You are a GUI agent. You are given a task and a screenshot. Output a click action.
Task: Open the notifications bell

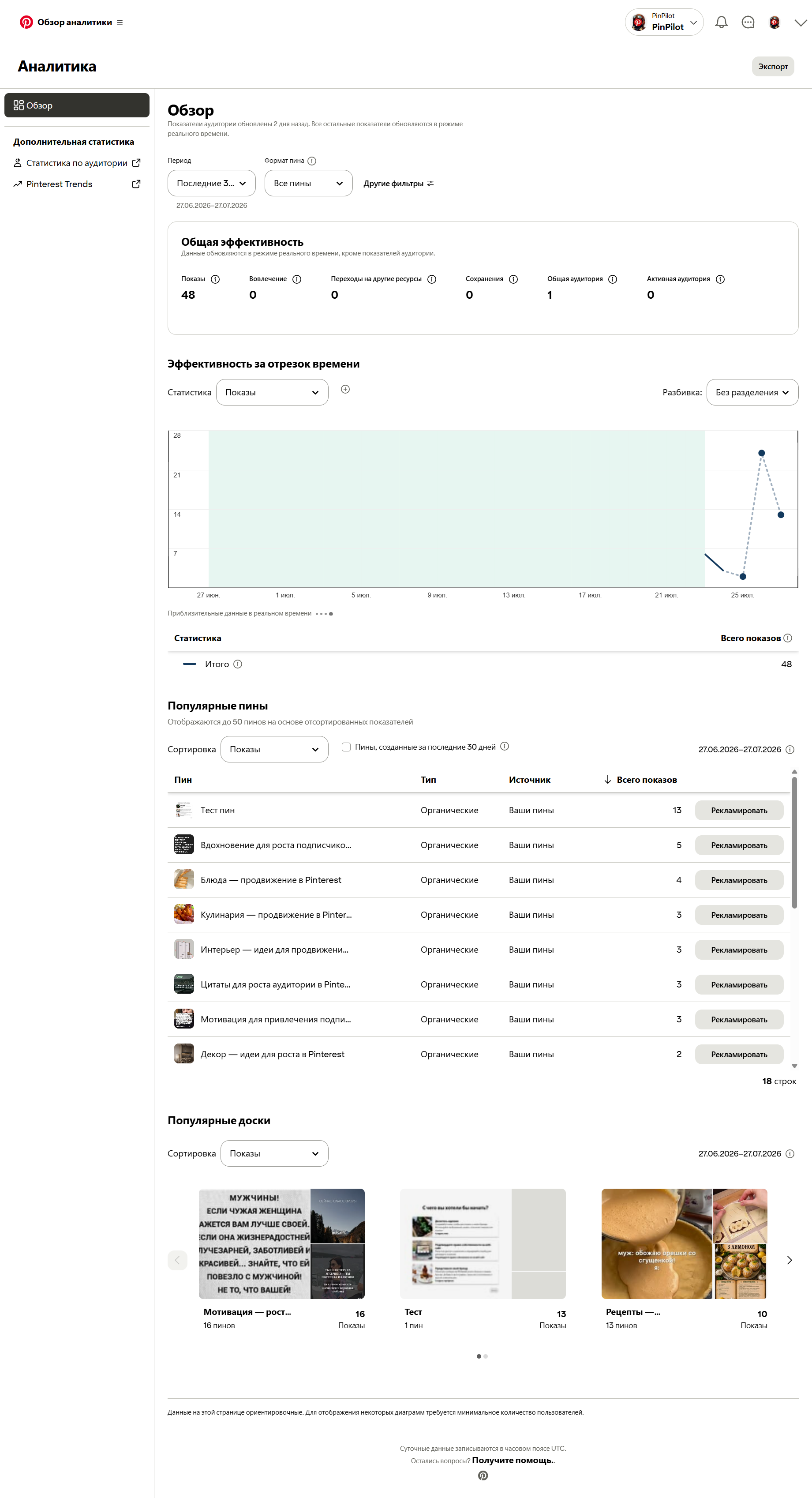(x=721, y=22)
